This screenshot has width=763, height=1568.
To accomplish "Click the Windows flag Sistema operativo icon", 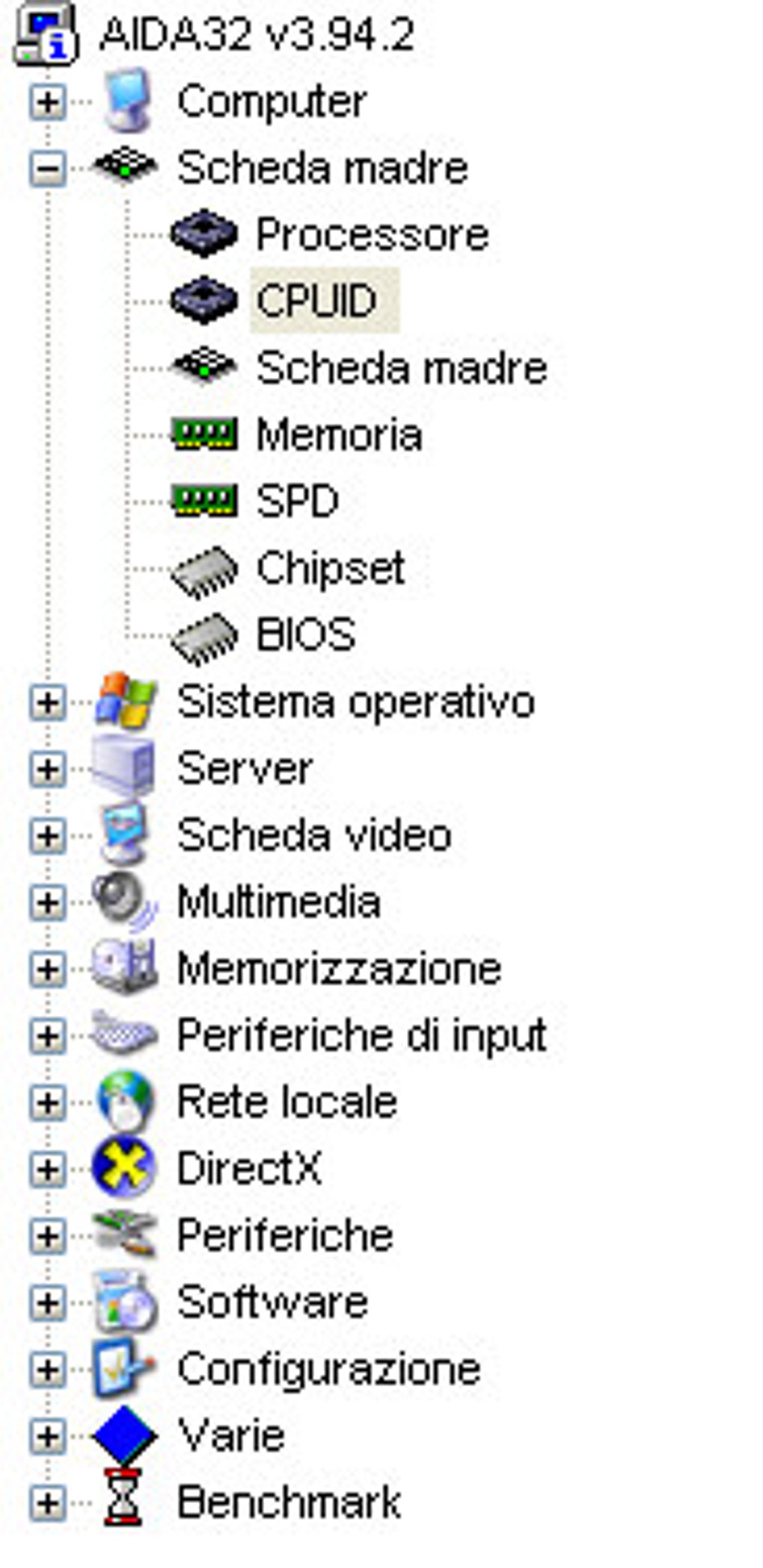I will (x=125, y=701).
